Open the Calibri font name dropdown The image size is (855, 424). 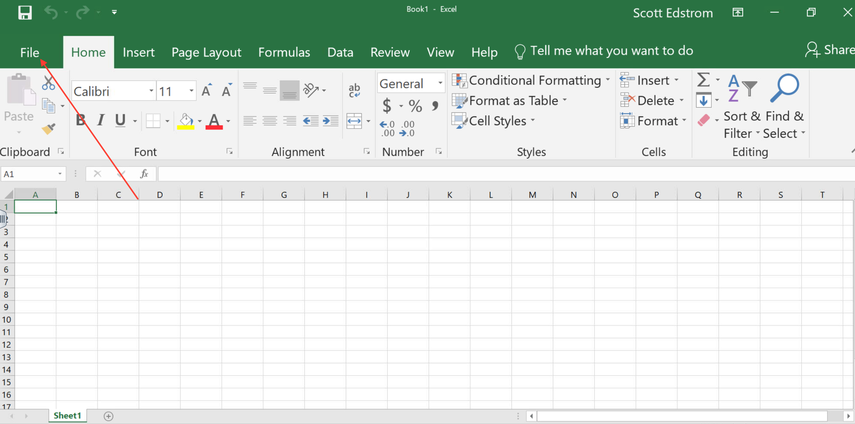(151, 91)
